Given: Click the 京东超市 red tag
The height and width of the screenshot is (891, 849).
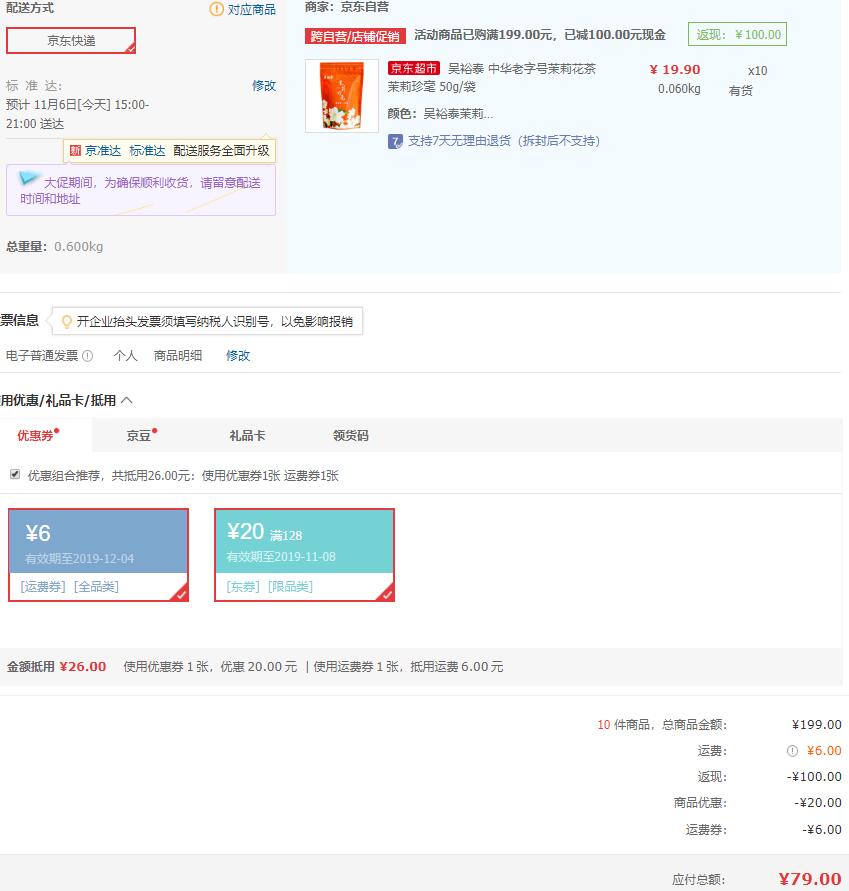Looking at the screenshot, I should click(414, 69).
